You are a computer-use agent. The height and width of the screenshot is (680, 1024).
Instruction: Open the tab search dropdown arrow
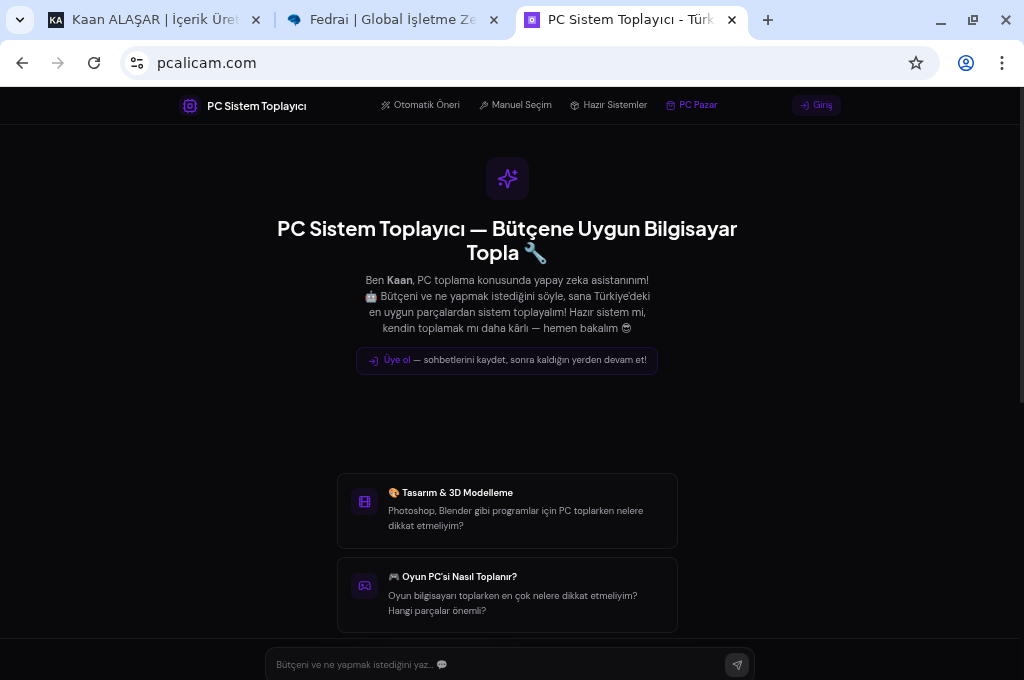[x=18, y=19]
